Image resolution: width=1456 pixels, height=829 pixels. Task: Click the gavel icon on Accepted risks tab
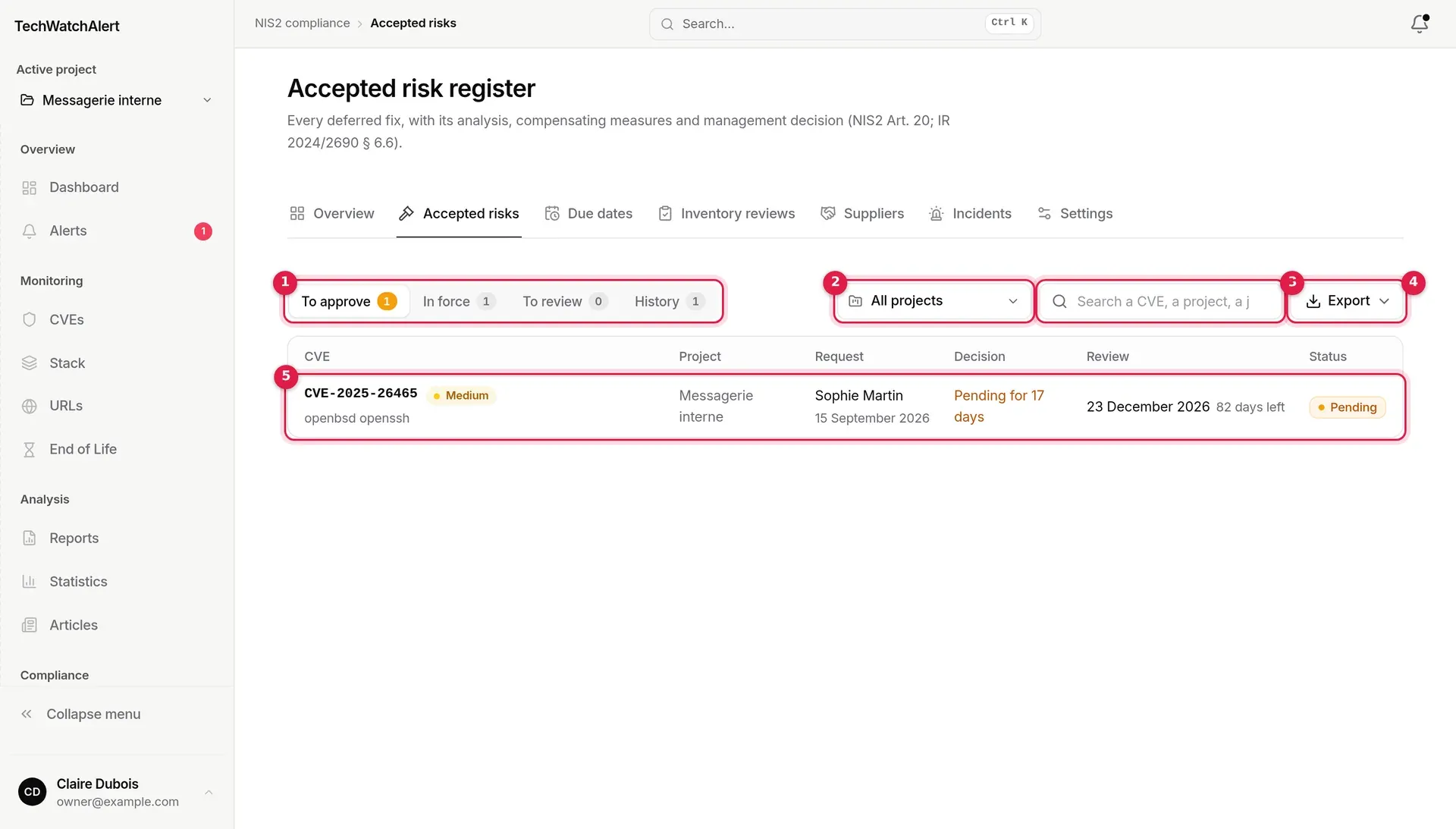coord(406,213)
